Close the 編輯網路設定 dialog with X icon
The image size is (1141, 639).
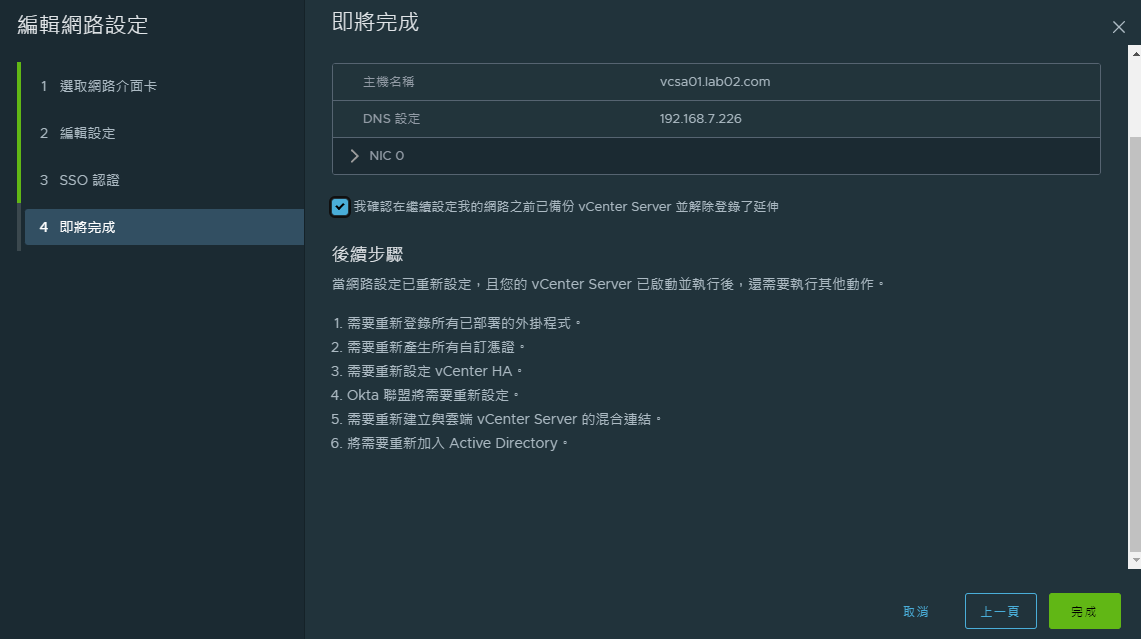(x=1118, y=28)
